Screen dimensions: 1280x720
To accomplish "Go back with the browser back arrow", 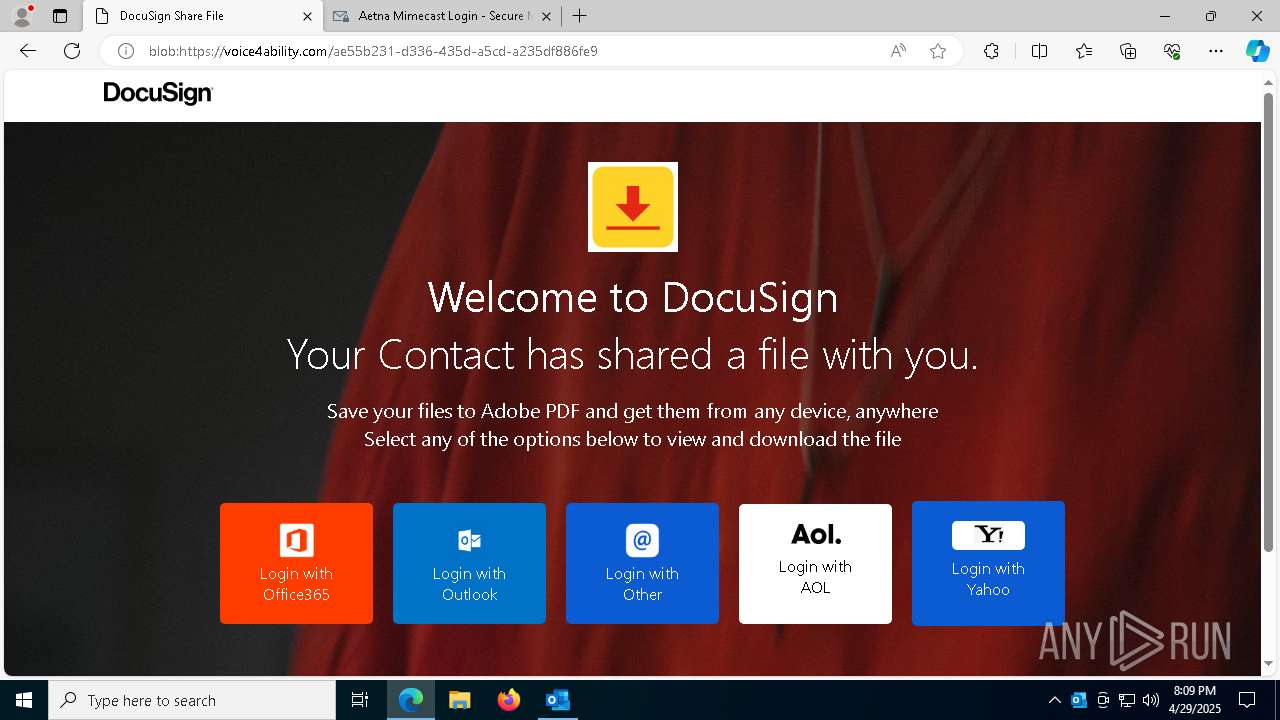I will coord(28,51).
